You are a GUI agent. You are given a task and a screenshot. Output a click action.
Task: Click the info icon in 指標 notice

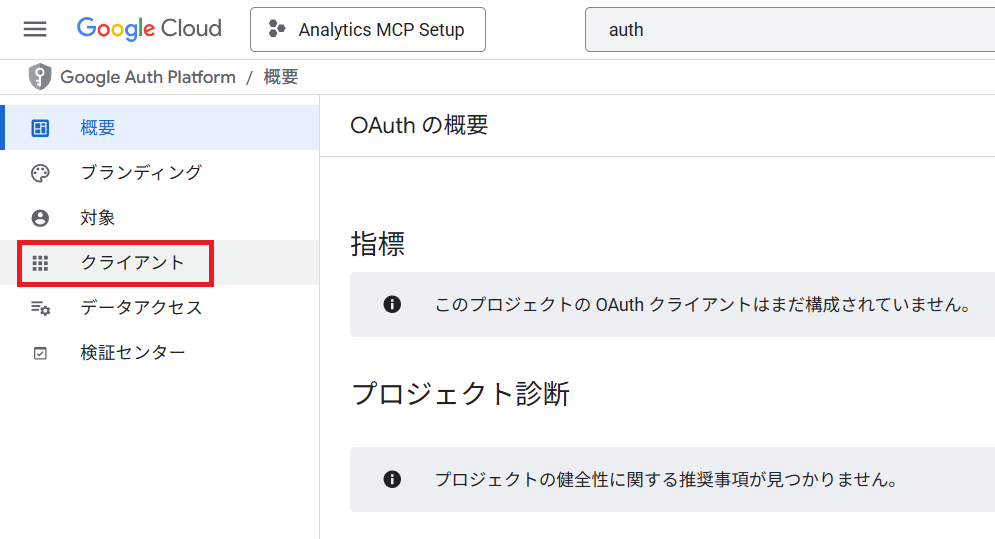click(x=392, y=305)
